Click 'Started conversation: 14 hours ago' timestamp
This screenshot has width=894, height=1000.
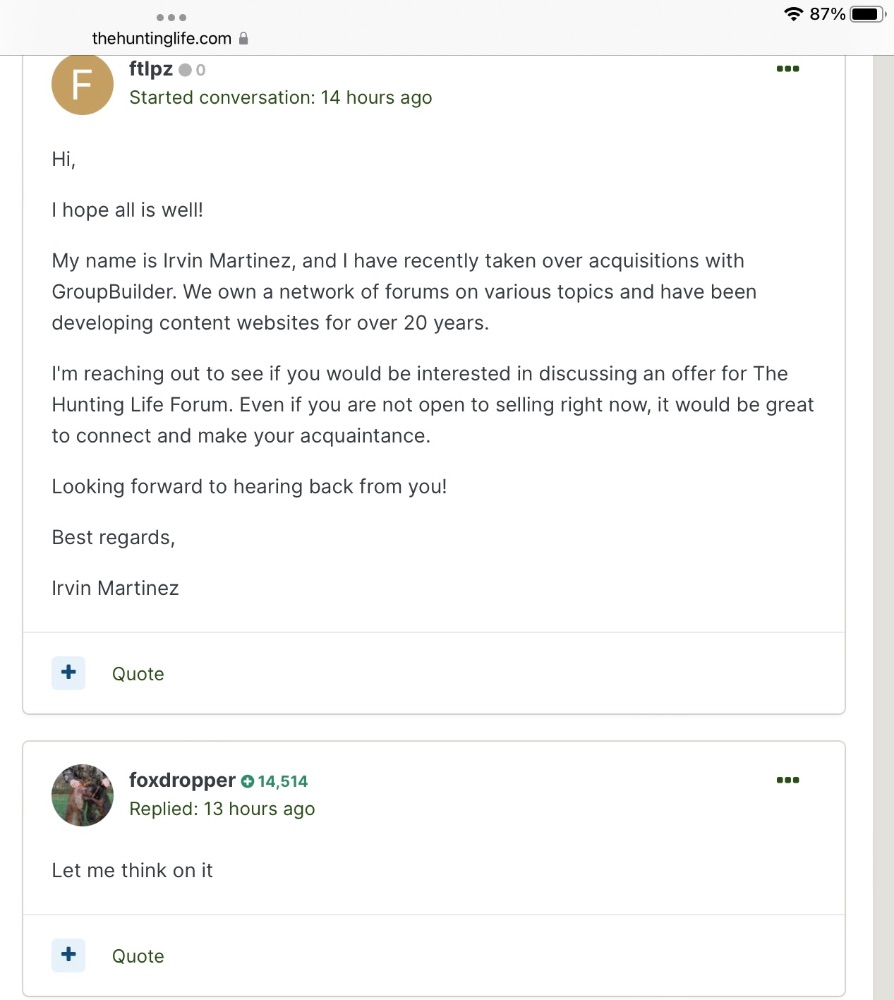[281, 98]
